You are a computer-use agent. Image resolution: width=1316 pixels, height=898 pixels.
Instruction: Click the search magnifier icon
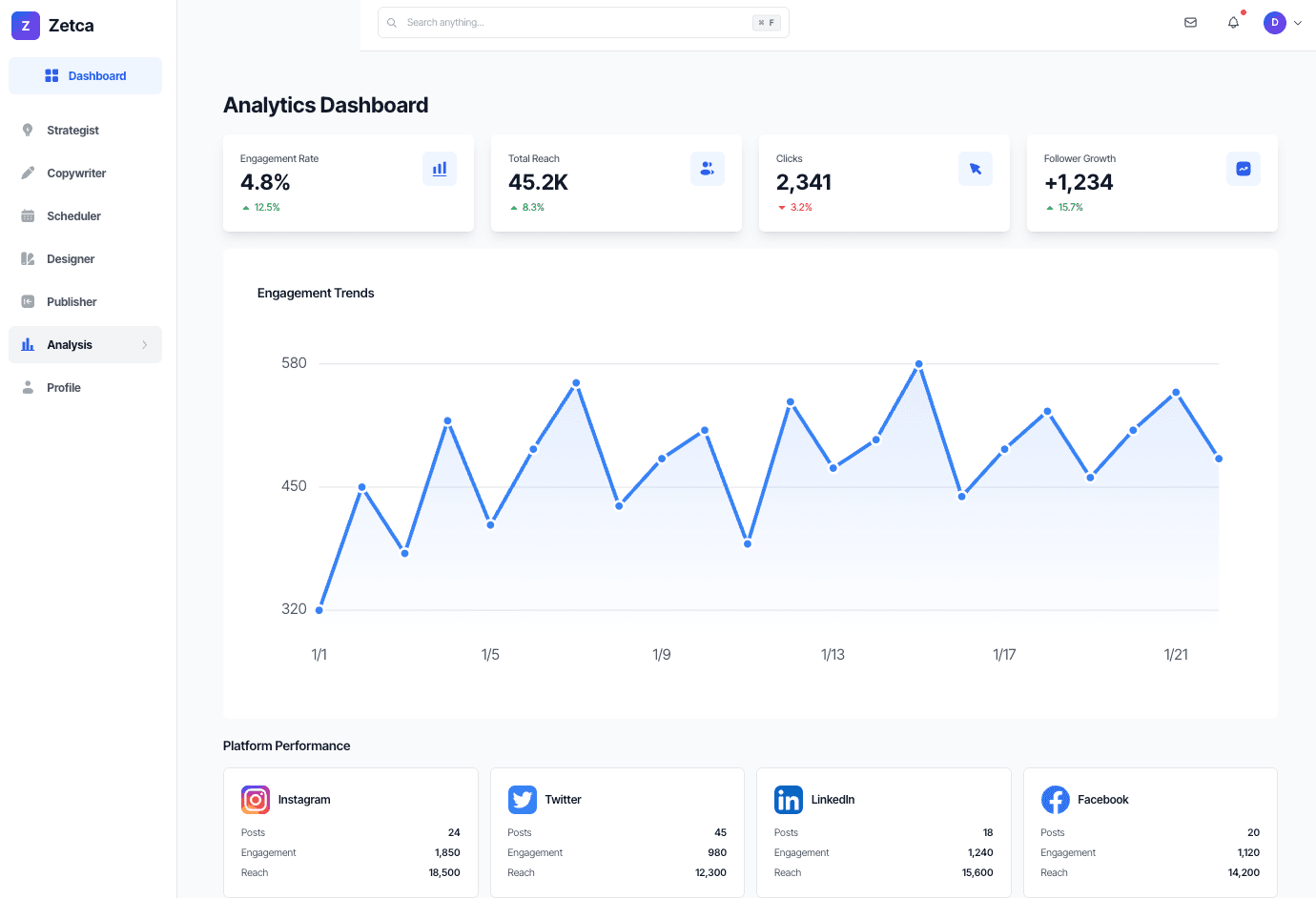pos(392,23)
